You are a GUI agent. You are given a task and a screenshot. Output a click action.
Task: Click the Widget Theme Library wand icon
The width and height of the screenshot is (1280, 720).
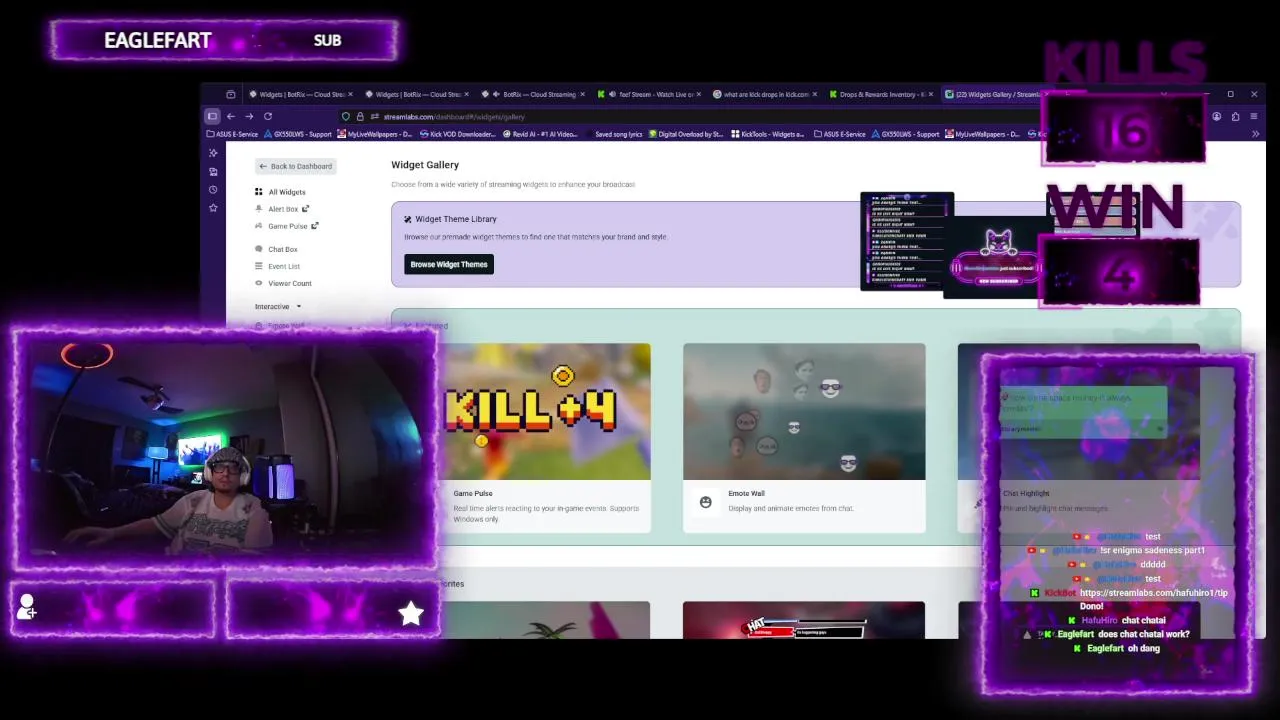click(x=408, y=219)
